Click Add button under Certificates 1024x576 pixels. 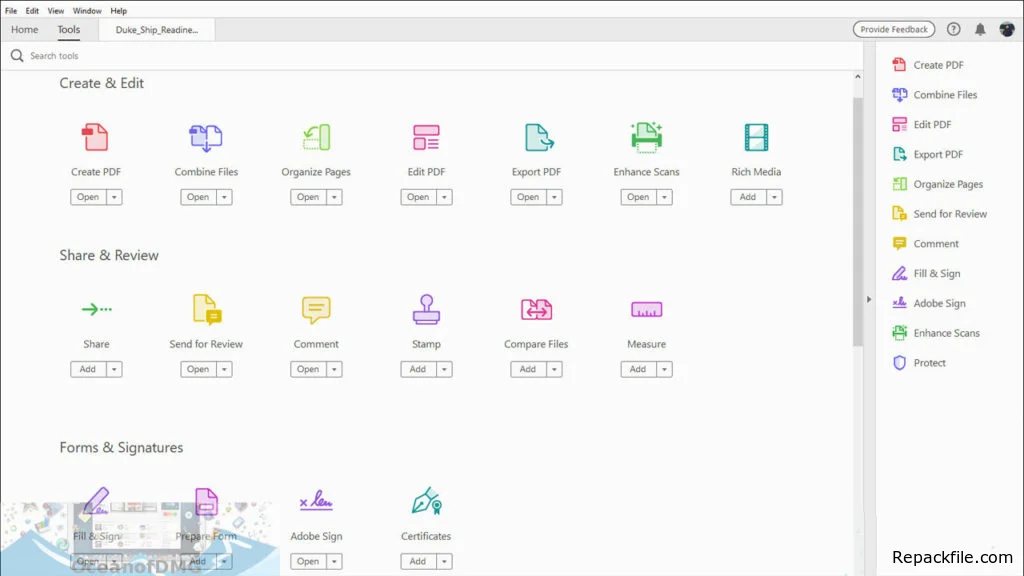pos(419,562)
